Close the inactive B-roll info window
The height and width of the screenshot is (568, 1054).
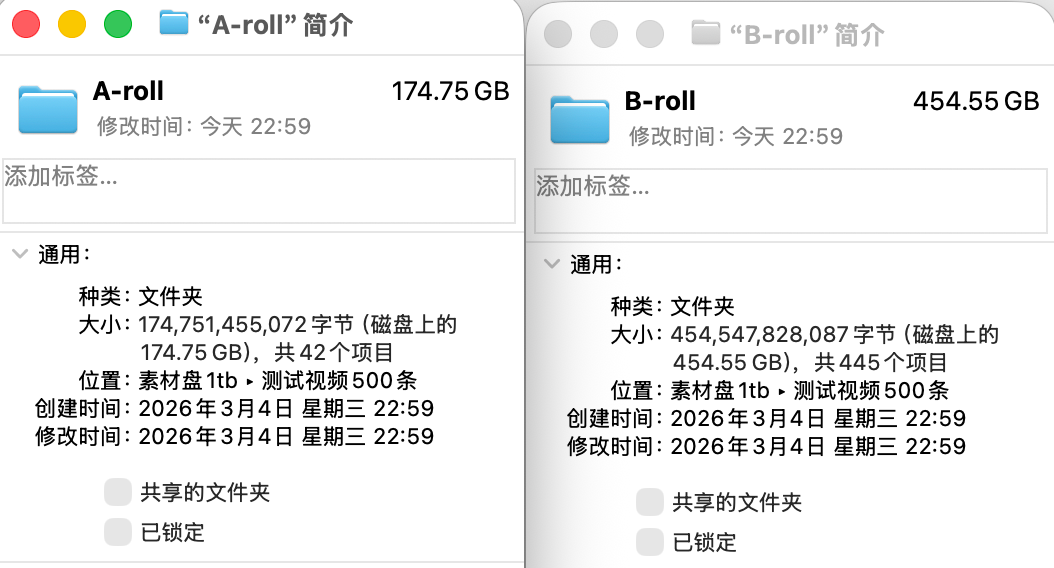[x=558, y=34]
